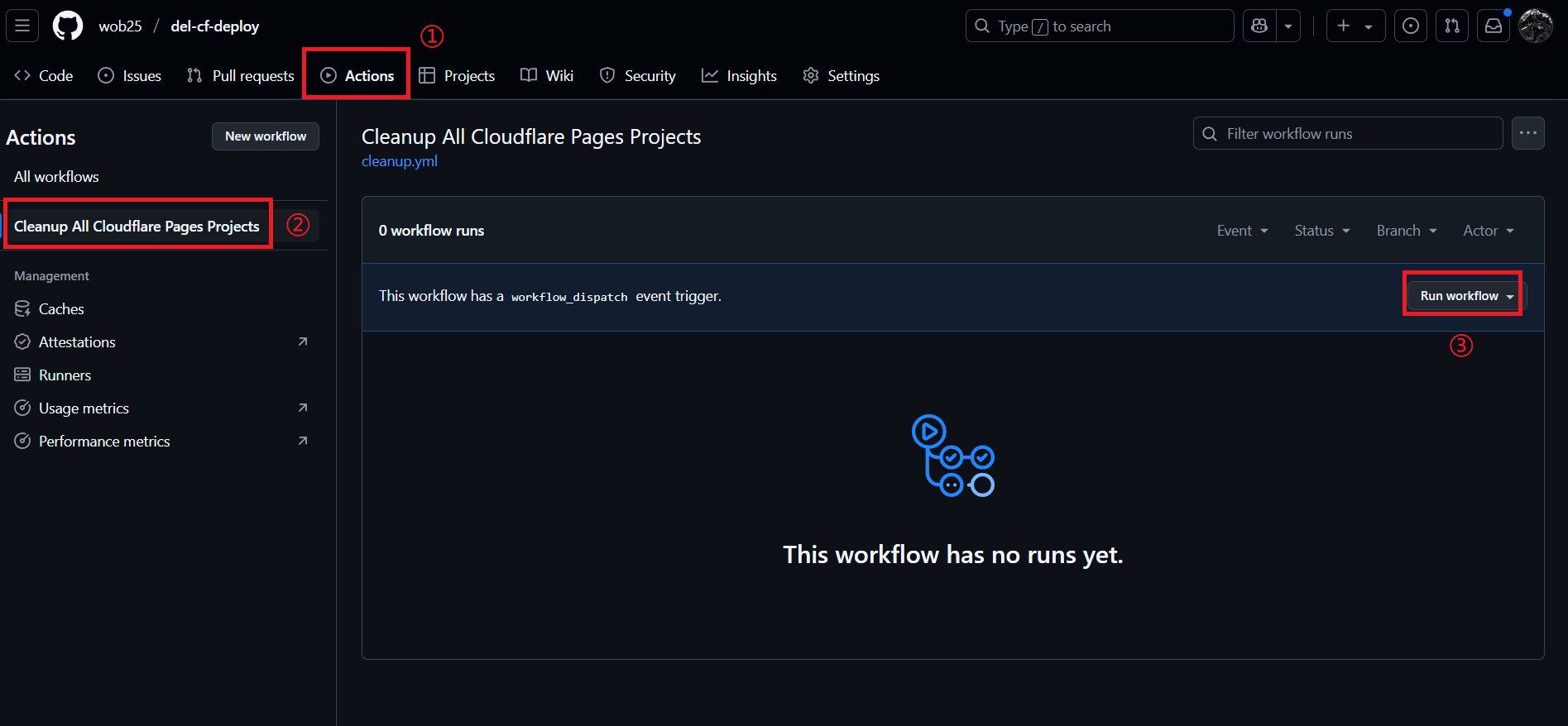Switch to the Wiki tab
This screenshot has height=726, width=1568.
coord(547,75)
